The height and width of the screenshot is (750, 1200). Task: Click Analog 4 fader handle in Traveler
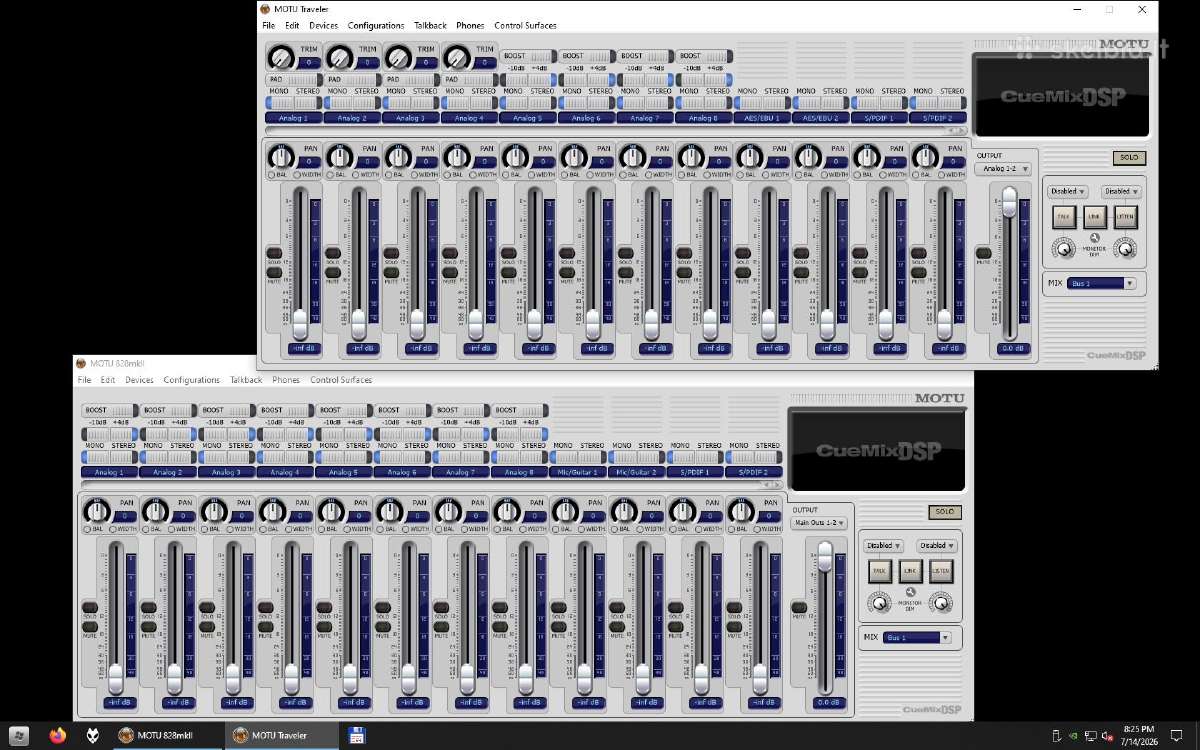click(x=476, y=324)
